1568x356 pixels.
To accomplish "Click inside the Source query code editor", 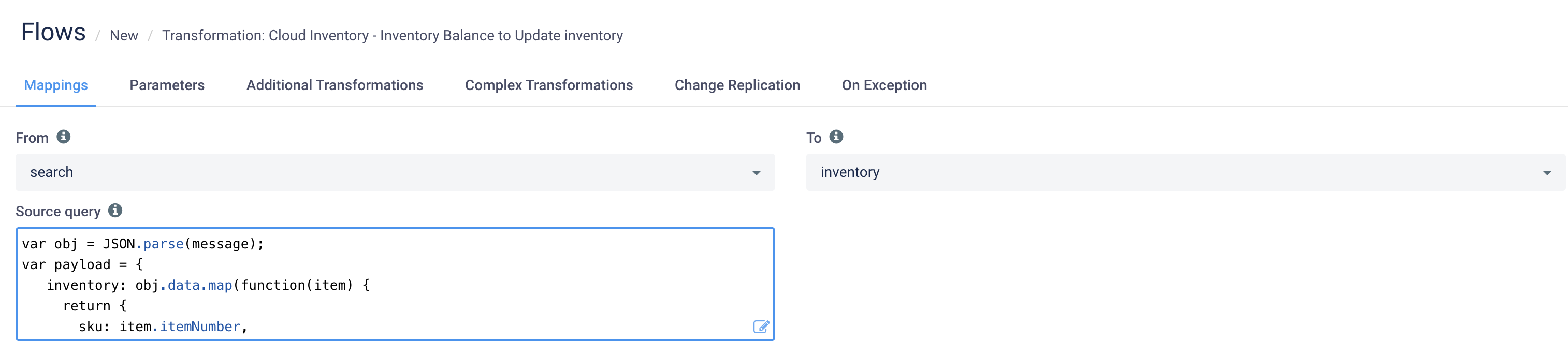I will (395, 284).
